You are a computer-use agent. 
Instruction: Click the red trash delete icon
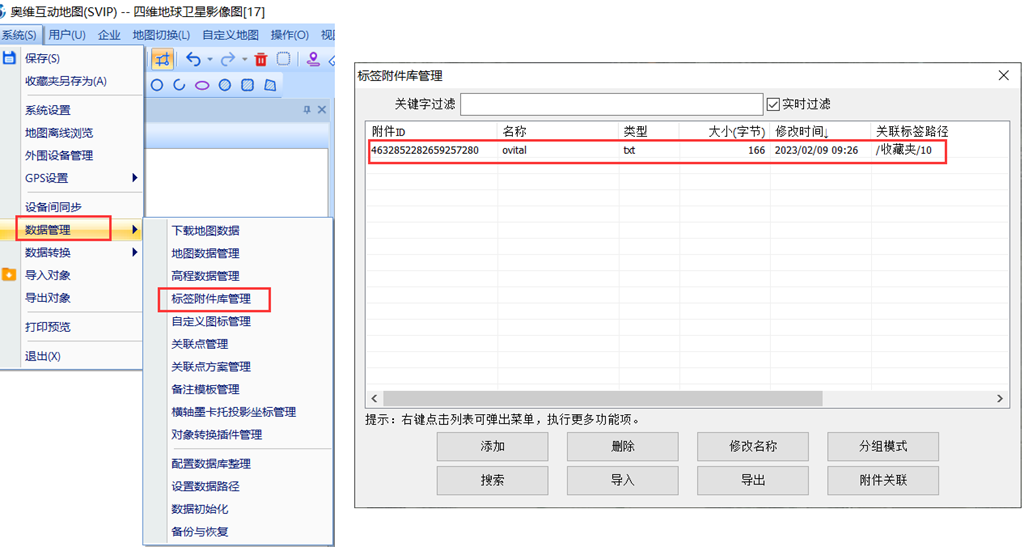[x=261, y=59]
